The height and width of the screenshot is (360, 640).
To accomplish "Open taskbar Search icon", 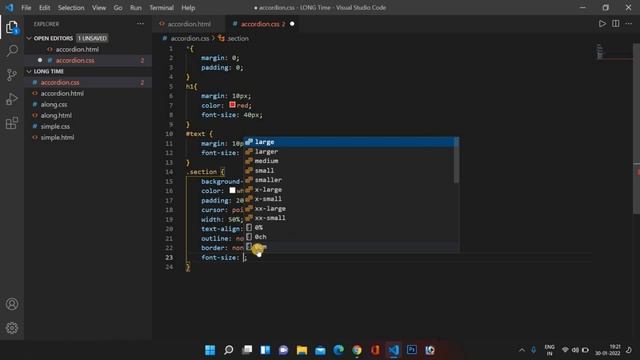I will (x=229, y=350).
